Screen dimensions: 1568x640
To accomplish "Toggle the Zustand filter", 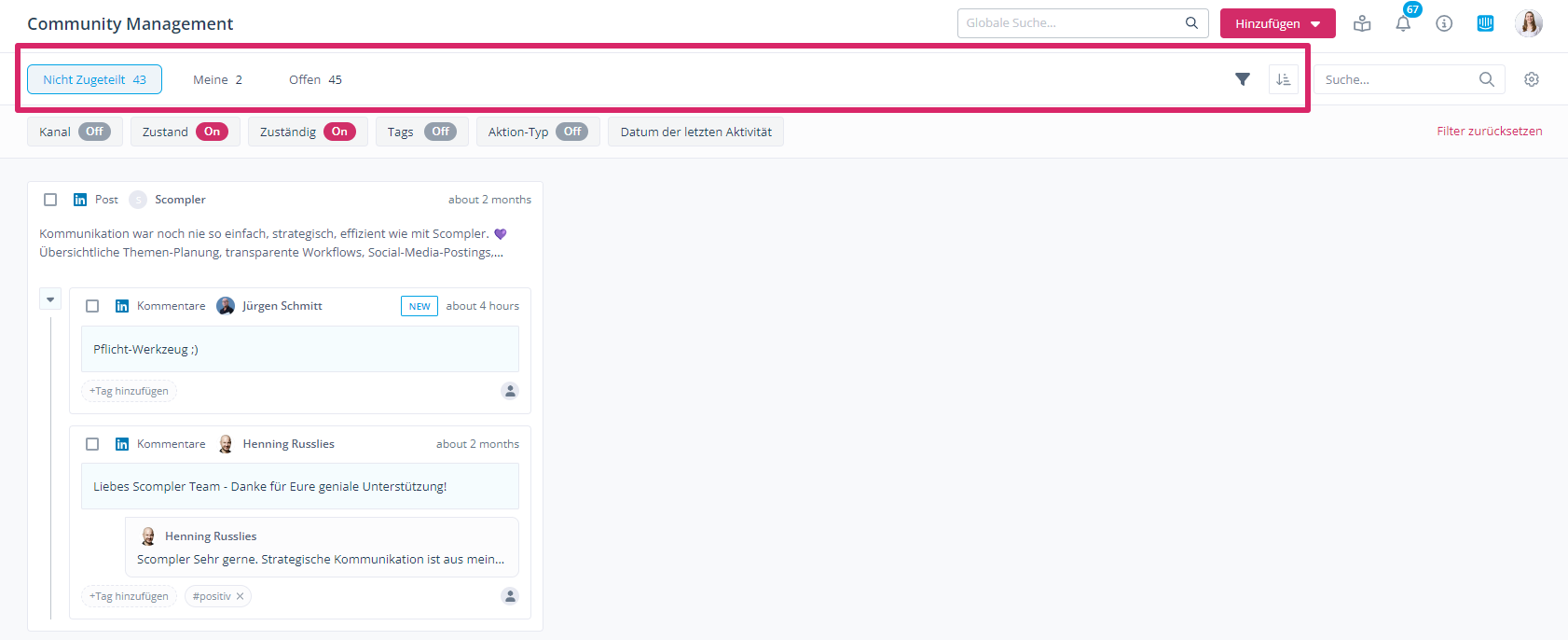I will point(212,132).
